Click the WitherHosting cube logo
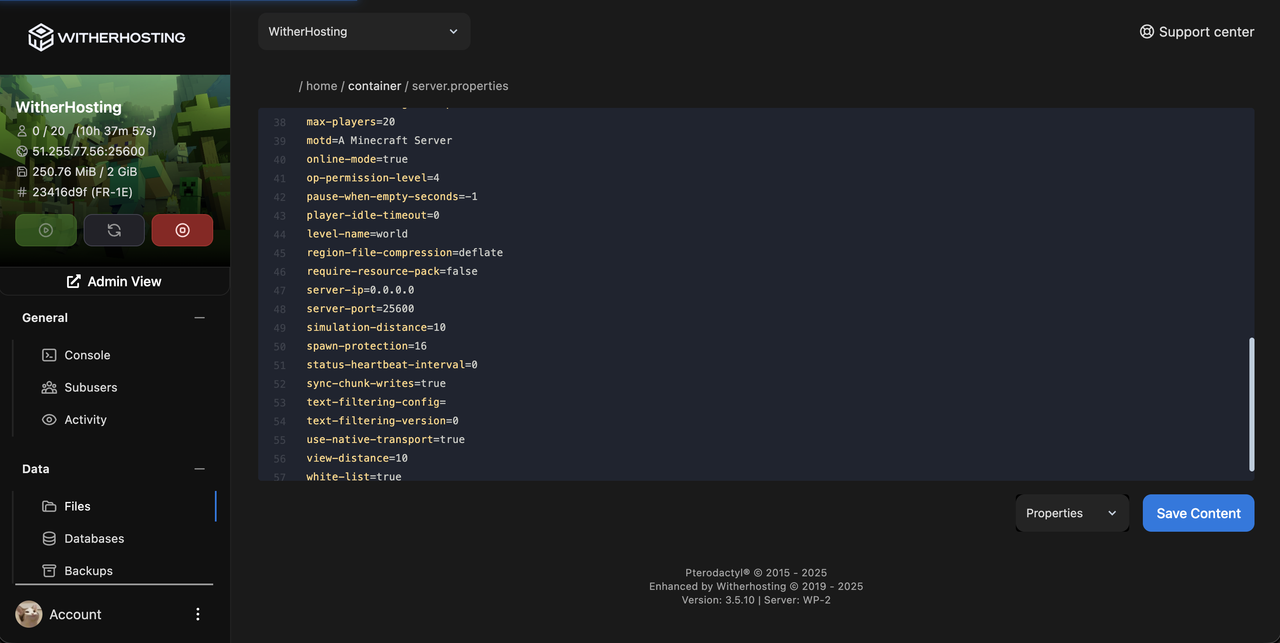This screenshot has height=643, width=1280. [x=40, y=37]
